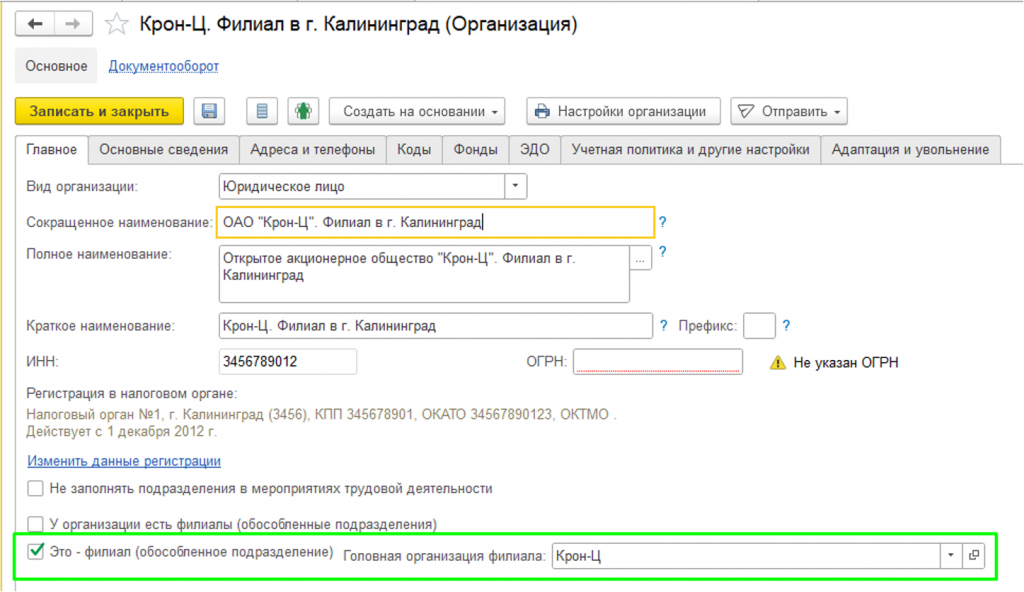This screenshot has height=592, width=1024.
Task: Select the Основное section
Action: tap(56, 66)
